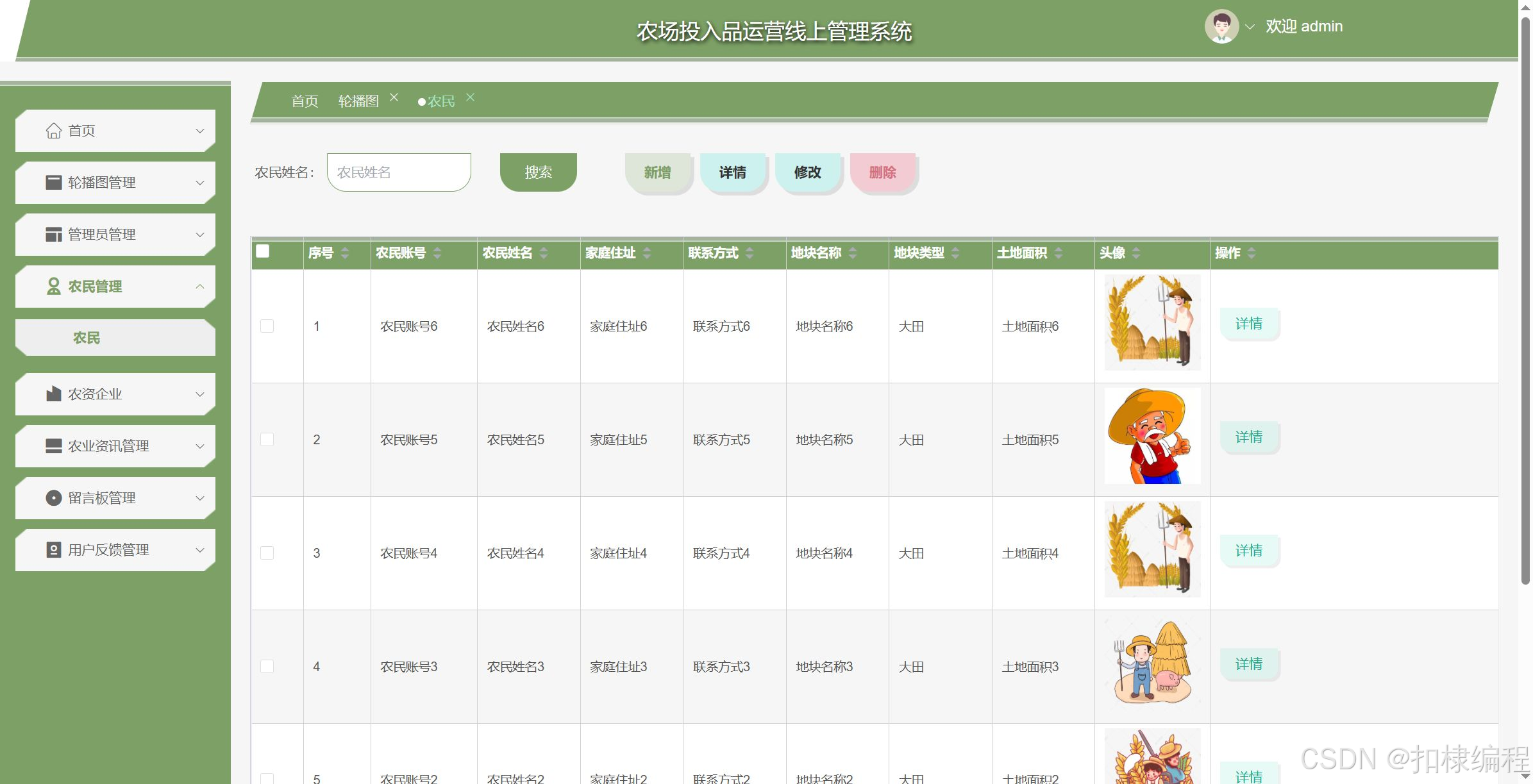Click the 农资企业 factory icon

click(x=54, y=394)
